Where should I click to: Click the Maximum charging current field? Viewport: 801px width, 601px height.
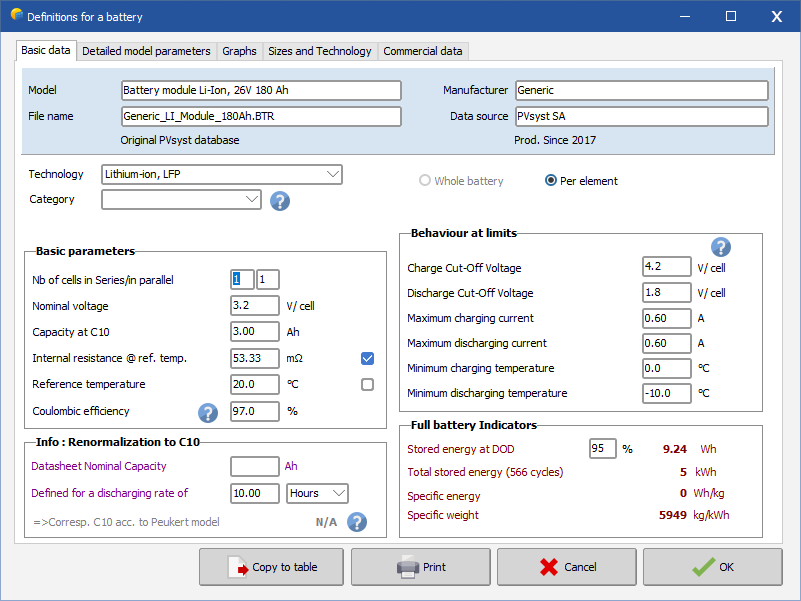click(667, 318)
